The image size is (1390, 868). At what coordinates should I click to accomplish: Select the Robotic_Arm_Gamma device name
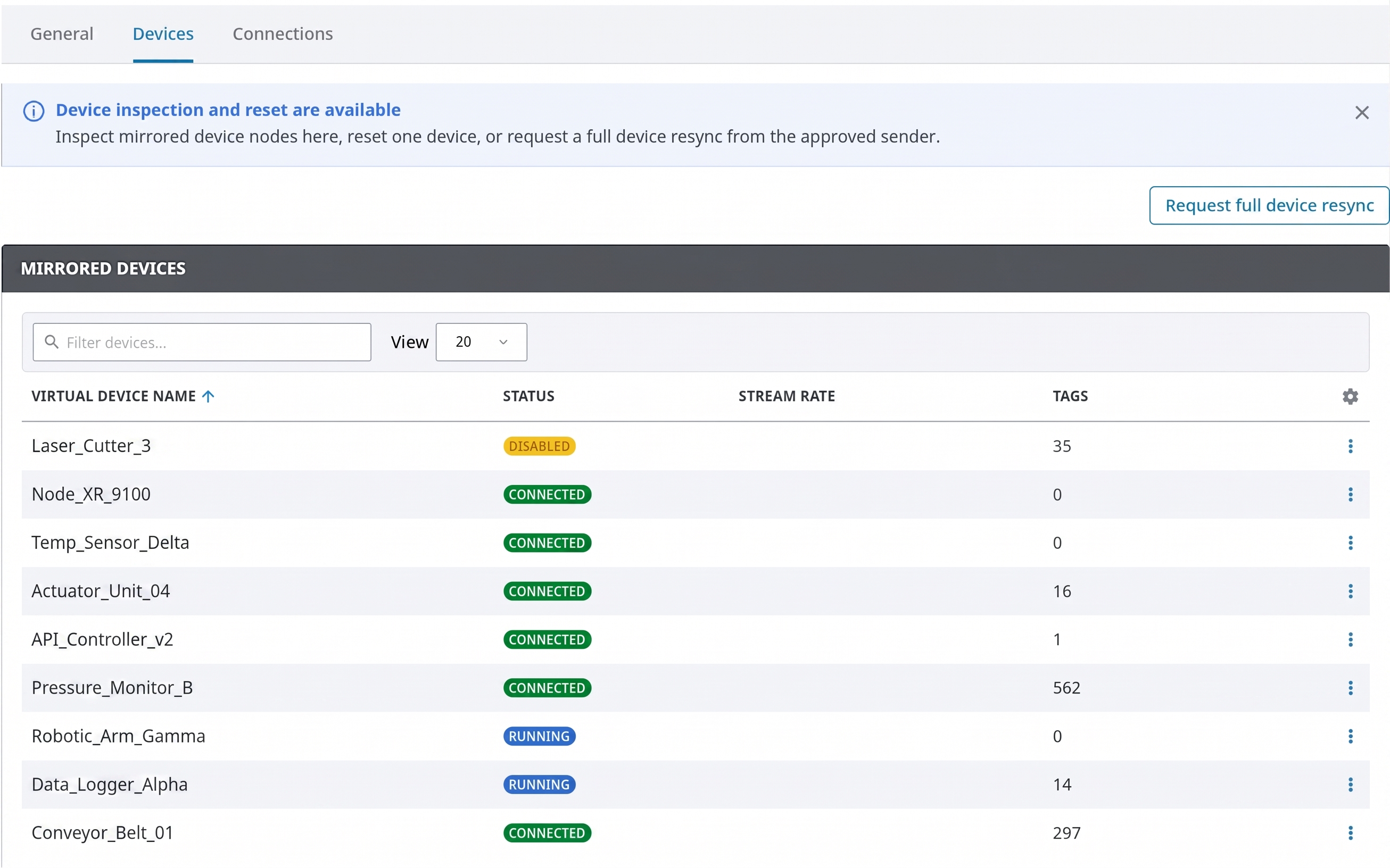click(118, 736)
